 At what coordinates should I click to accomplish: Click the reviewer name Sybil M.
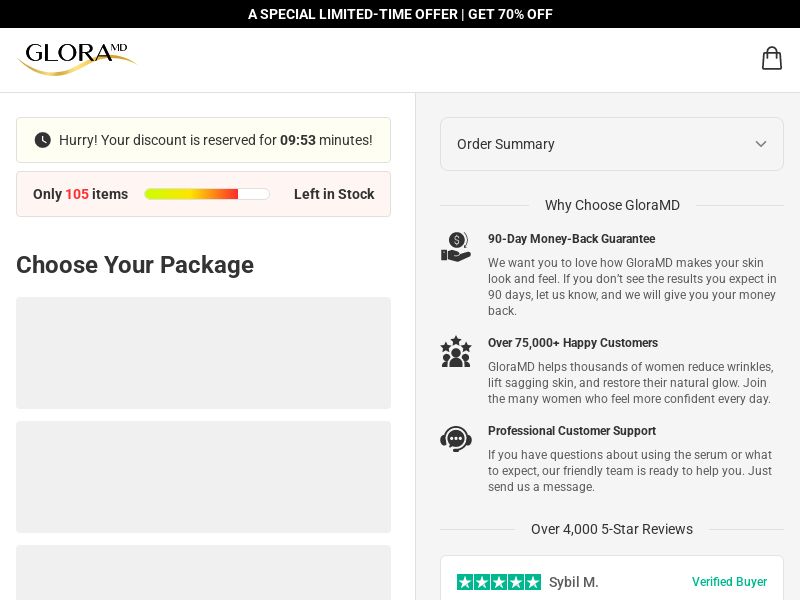[x=574, y=582]
